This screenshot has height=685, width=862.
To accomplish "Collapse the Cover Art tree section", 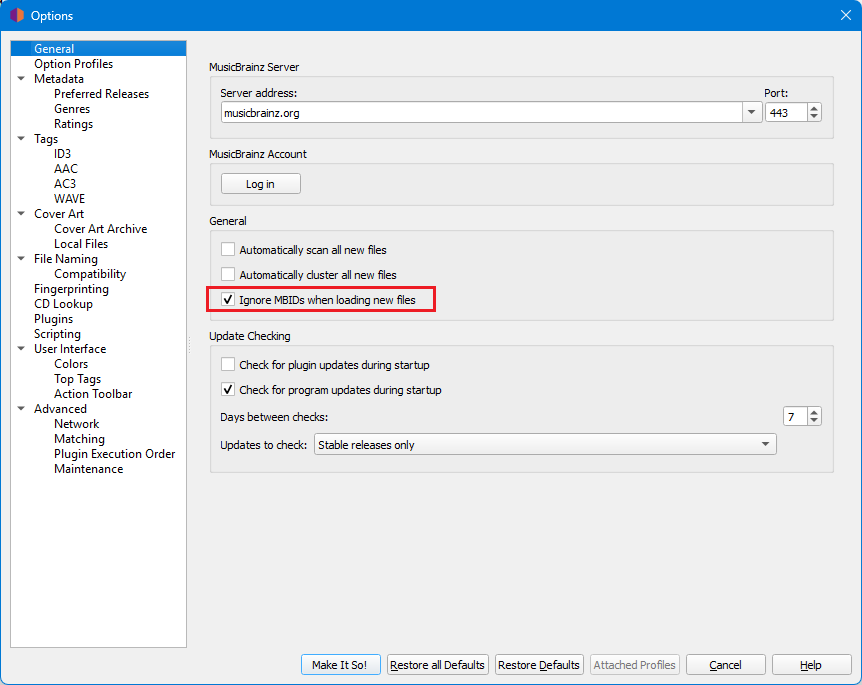I will pos(22,214).
